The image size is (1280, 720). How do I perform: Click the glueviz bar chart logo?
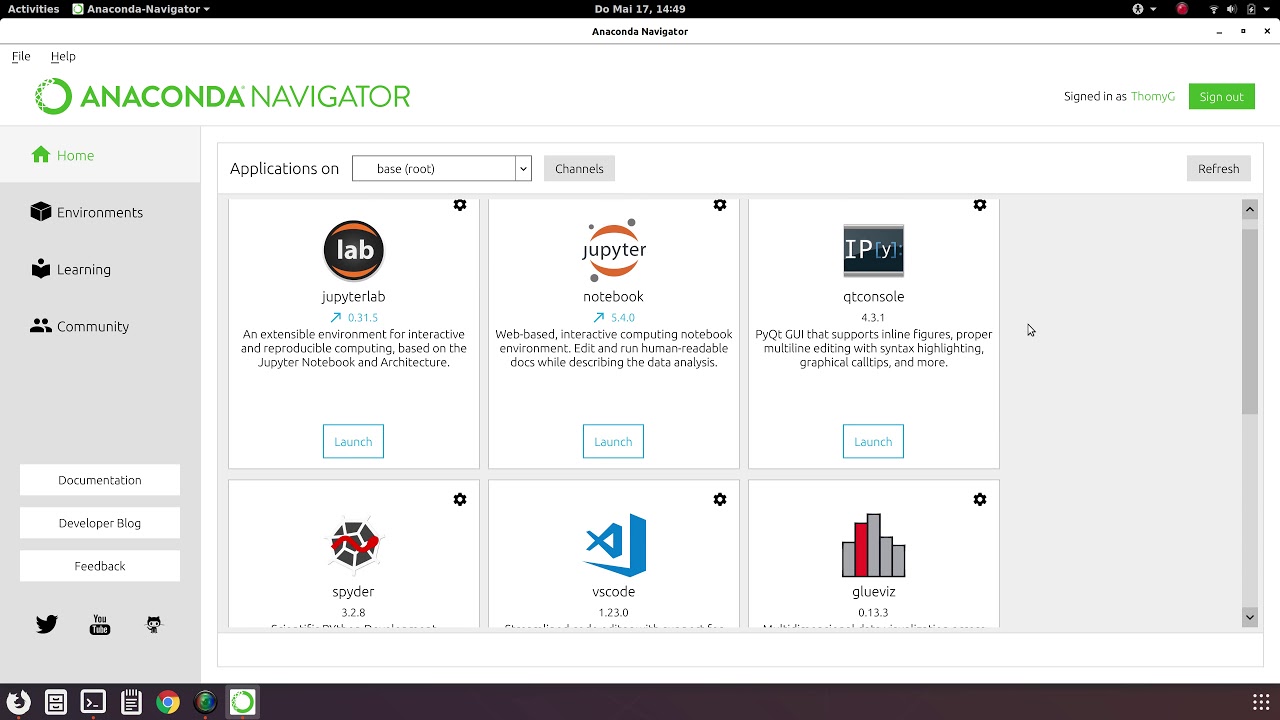[x=874, y=545]
